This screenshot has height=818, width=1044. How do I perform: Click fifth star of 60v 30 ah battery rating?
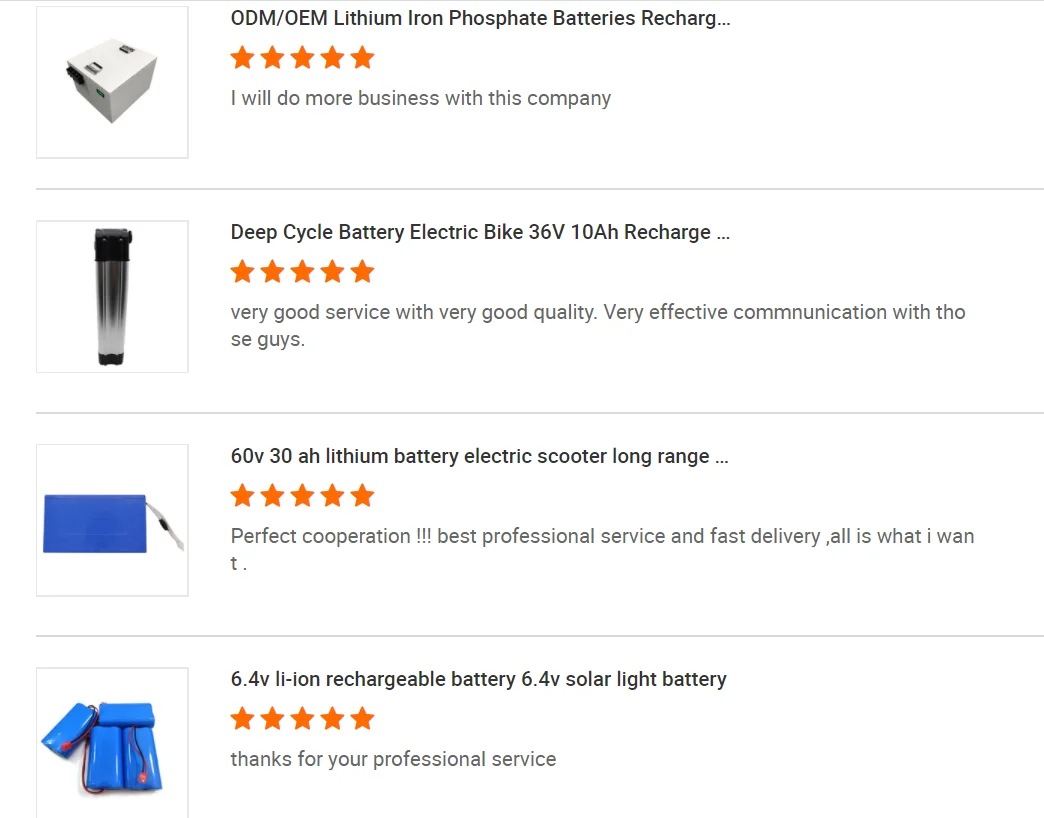tap(363, 496)
